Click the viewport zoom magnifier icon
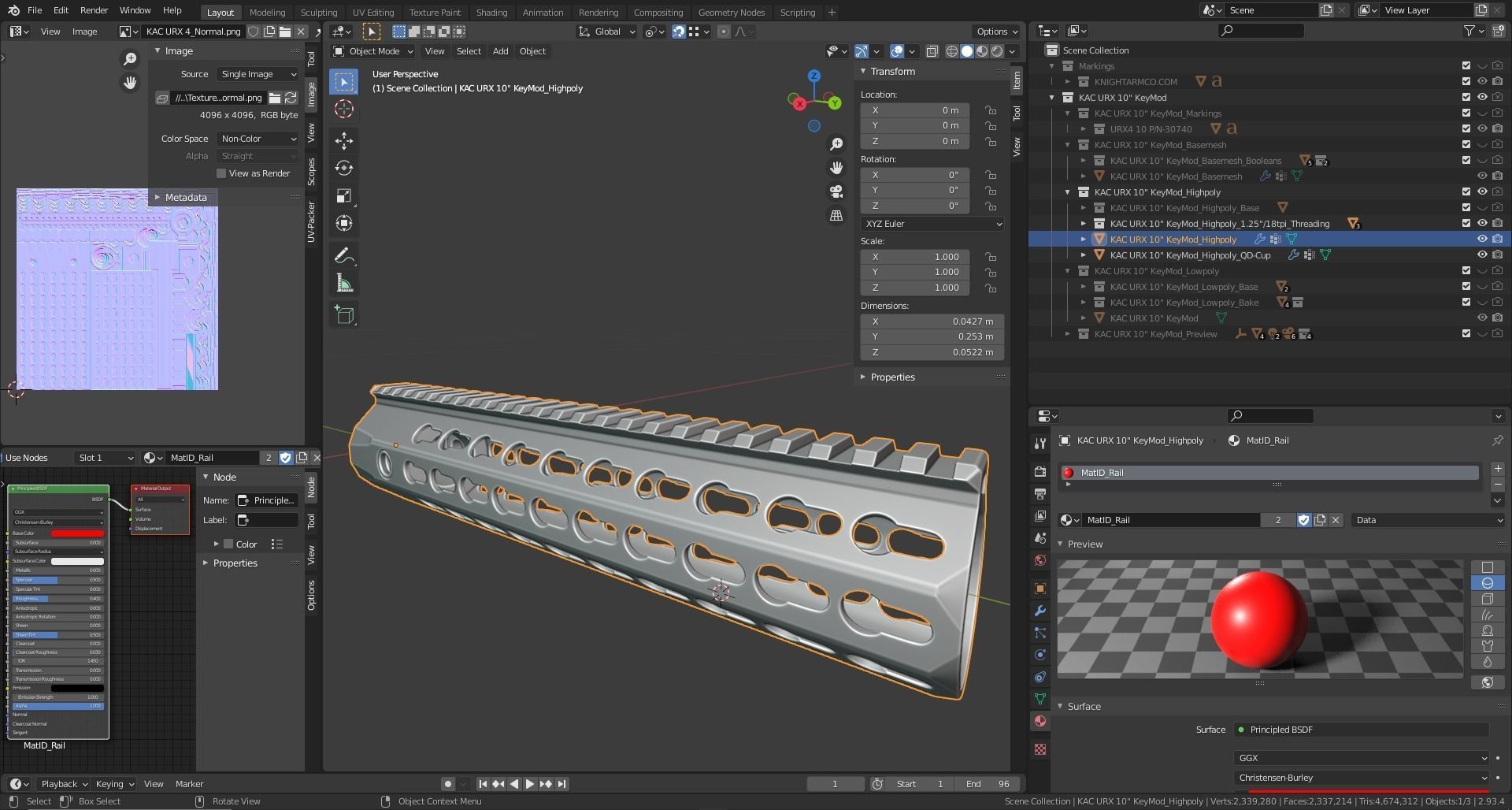The height and width of the screenshot is (810, 1512). tap(836, 144)
